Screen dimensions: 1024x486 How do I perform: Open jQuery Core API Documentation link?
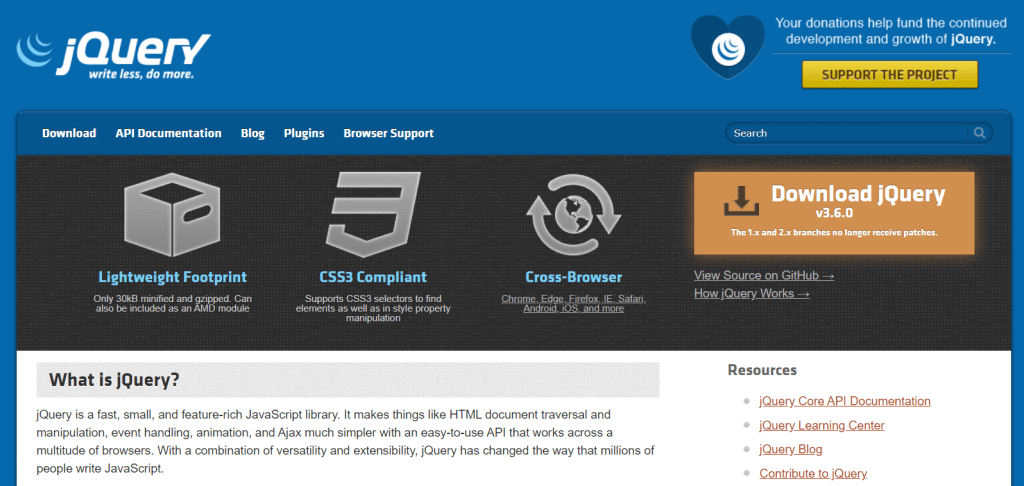point(845,401)
